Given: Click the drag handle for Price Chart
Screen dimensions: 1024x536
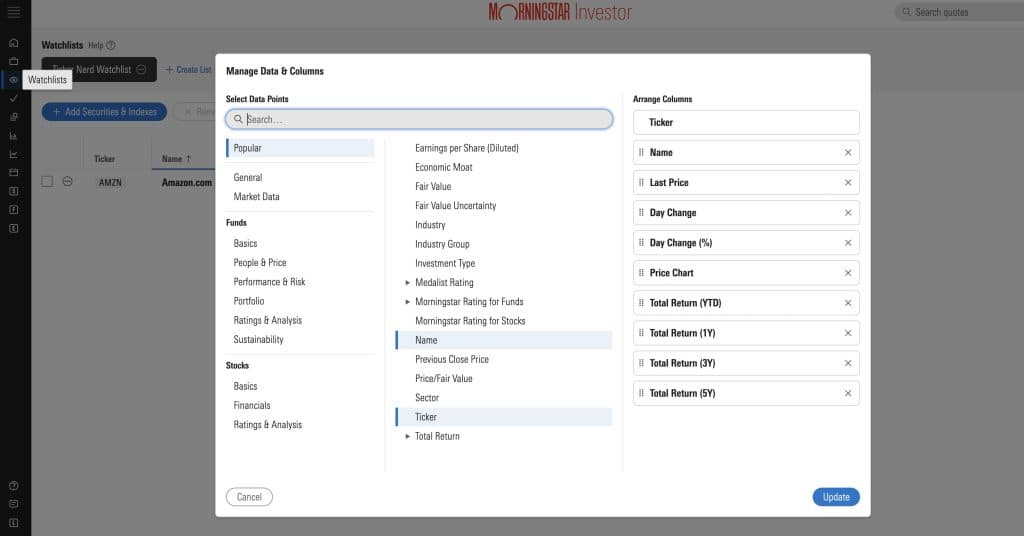Looking at the screenshot, I should pos(641,273).
